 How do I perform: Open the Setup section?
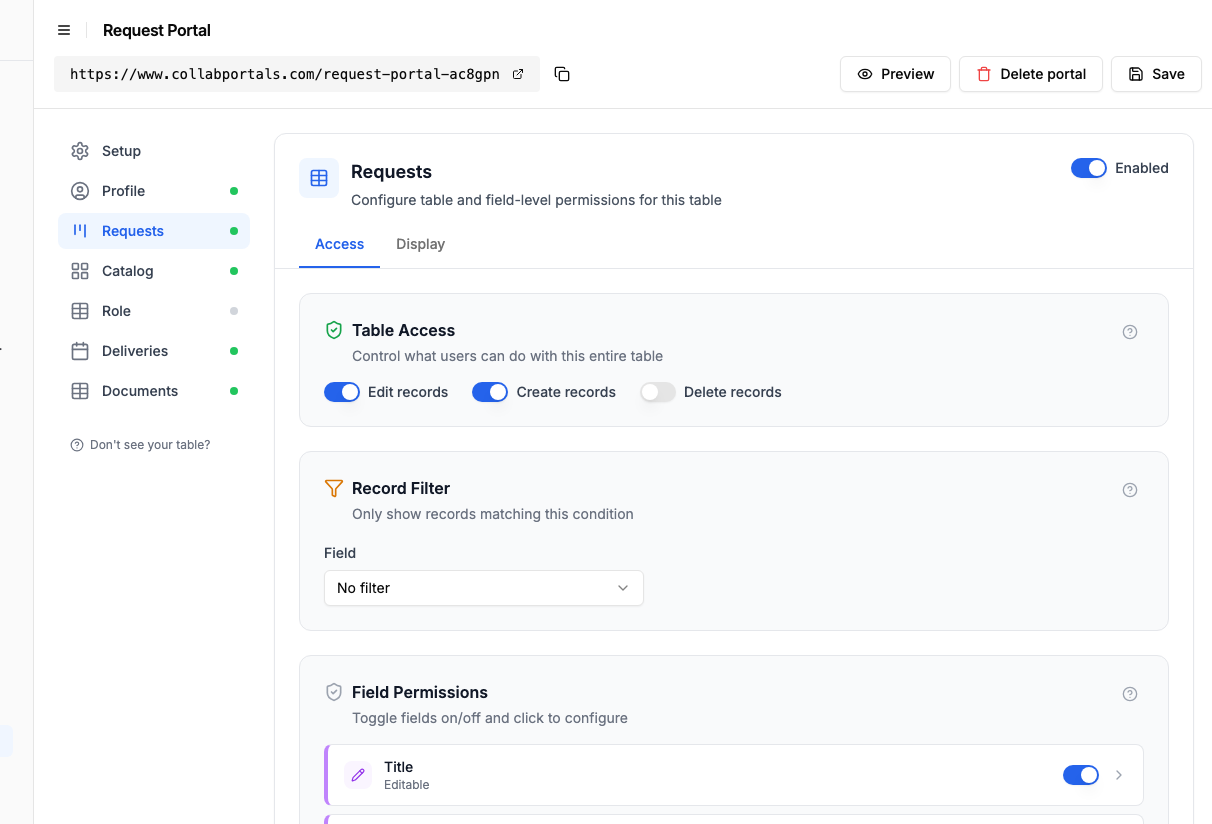154,151
